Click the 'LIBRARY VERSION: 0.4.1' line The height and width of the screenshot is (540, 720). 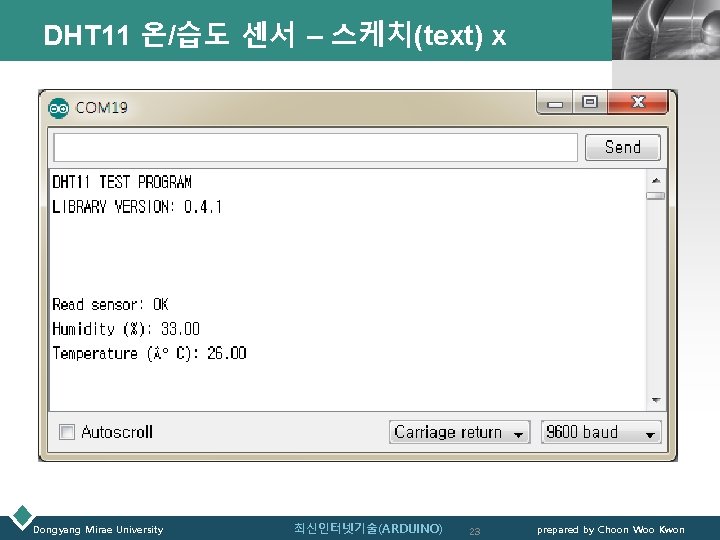pyautogui.click(x=137, y=207)
